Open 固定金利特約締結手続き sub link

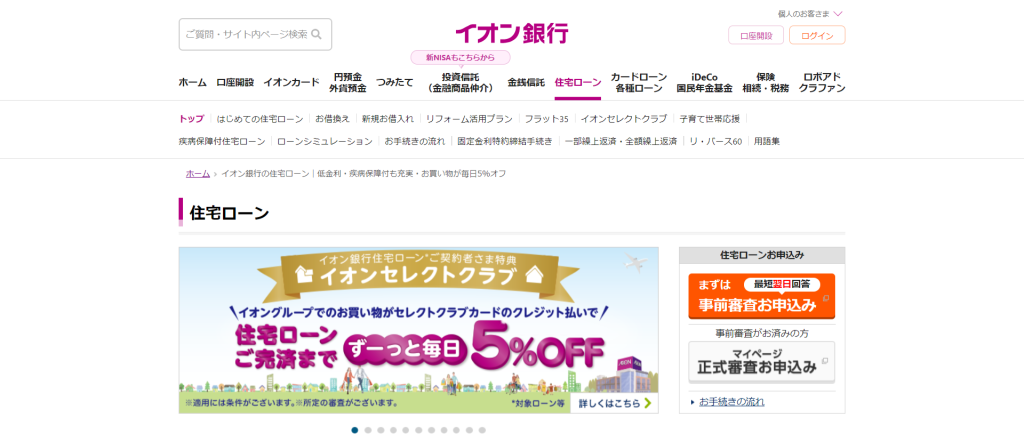click(x=505, y=141)
